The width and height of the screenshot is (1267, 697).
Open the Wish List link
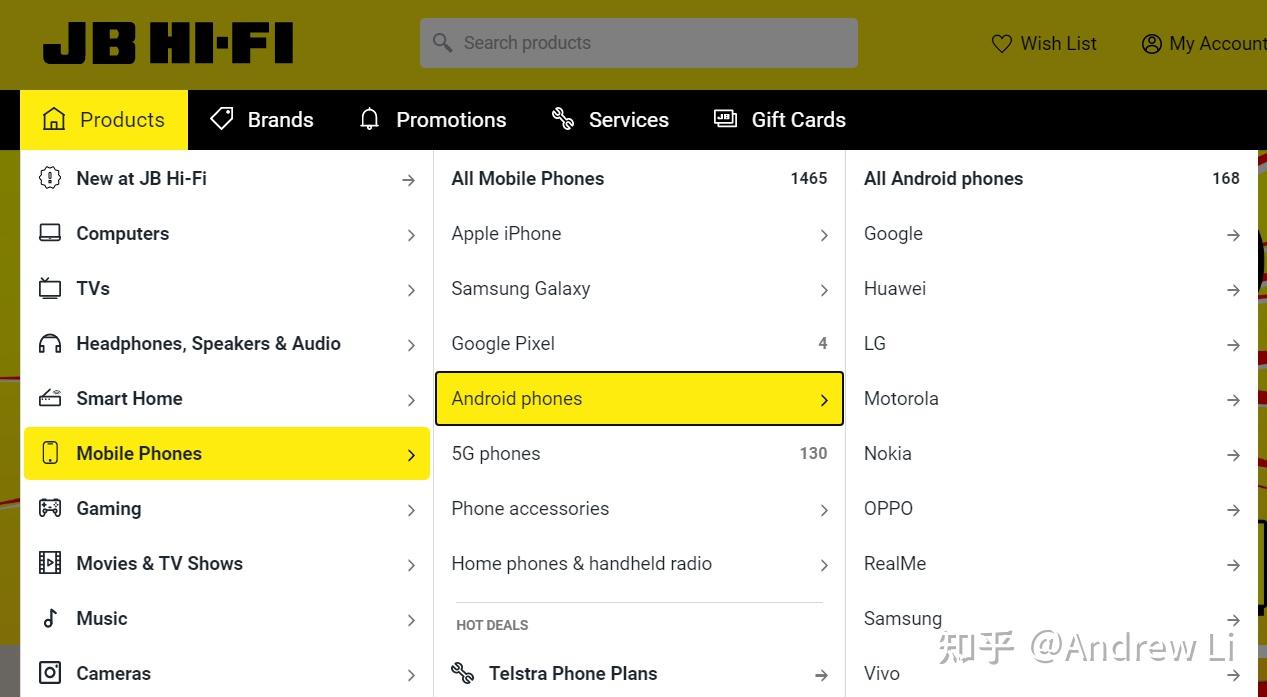(x=1044, y=44)
